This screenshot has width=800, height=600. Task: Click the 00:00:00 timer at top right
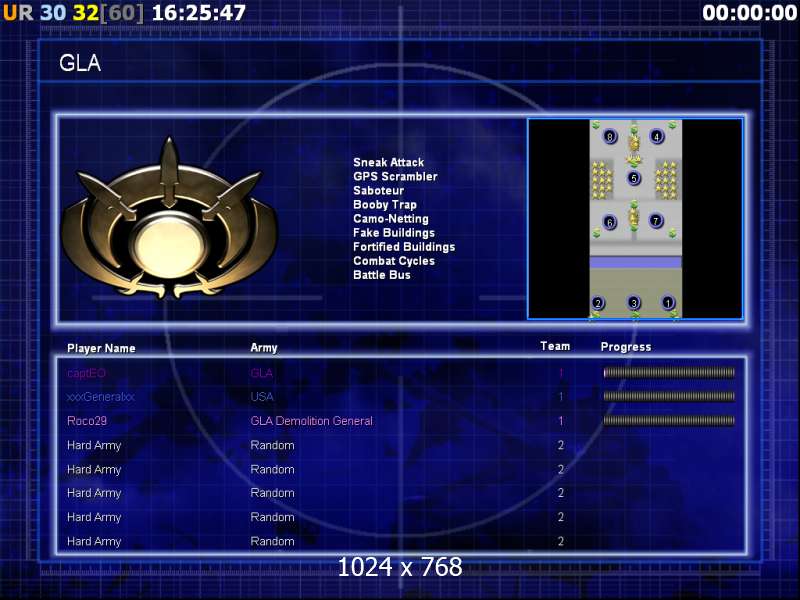[748, 13]
